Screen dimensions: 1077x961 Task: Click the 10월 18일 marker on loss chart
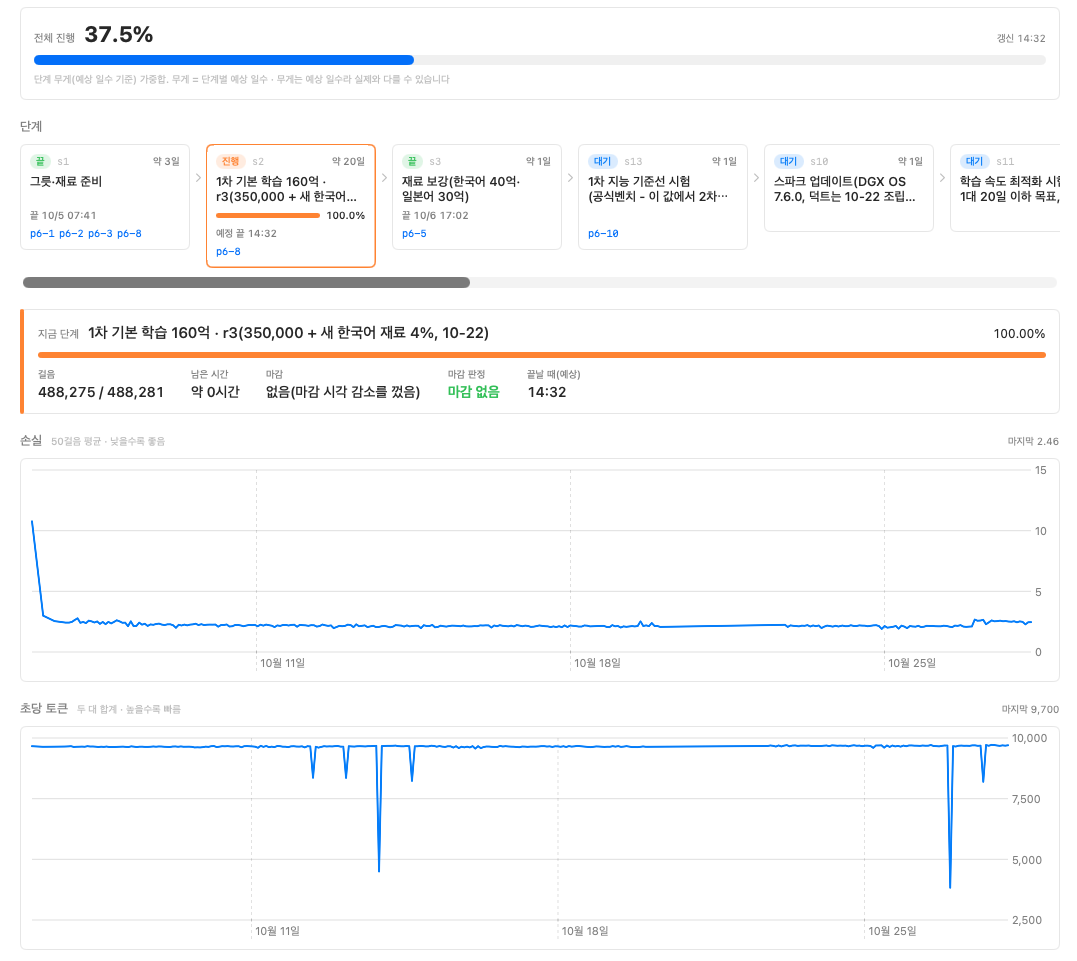pos(598,663)
